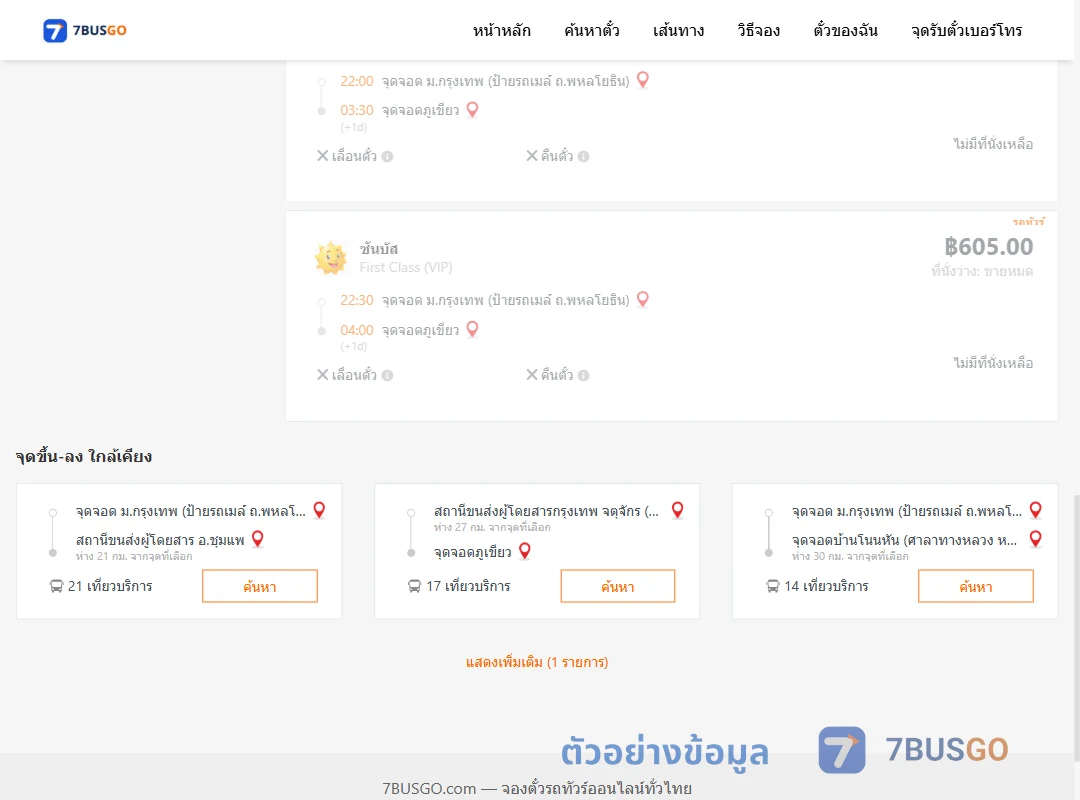The width and height of the screenshot is (1080, 800).
Task: Click bus icon beside 14 เที่ยวบริการ
Action: click(773, 586)
